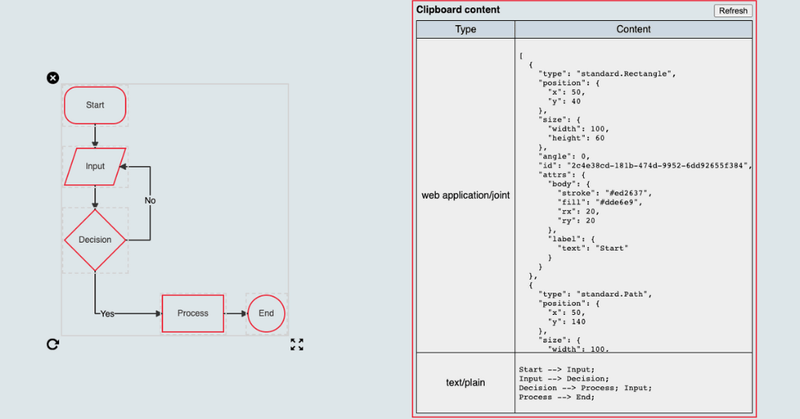Click the "fill": "#dde6e9" line
This screenshot has width=800, height=419.
click(599, 202)
